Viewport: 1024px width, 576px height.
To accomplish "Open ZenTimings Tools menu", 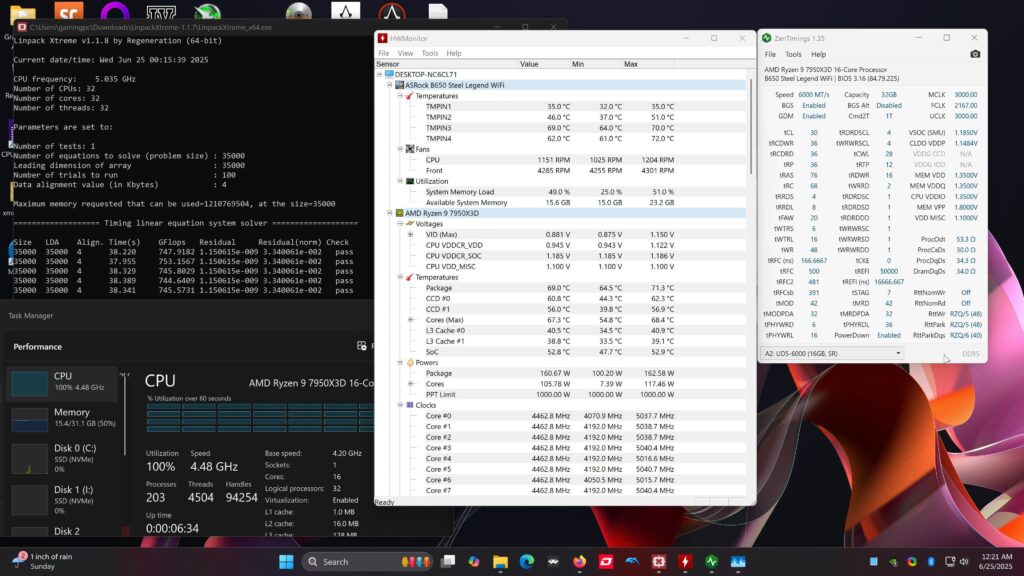I will [793, 55].
